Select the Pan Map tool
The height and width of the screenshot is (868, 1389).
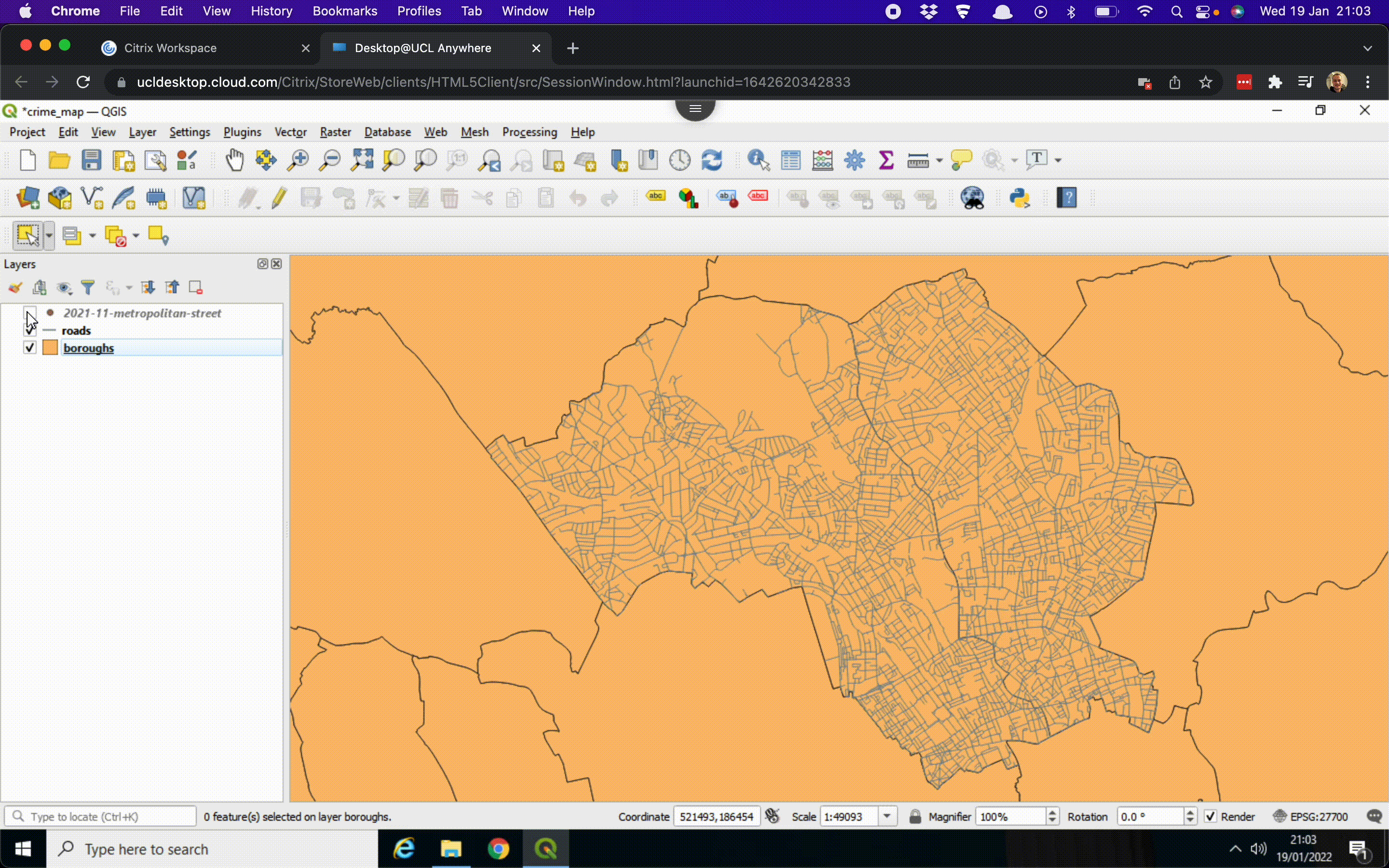235,161
